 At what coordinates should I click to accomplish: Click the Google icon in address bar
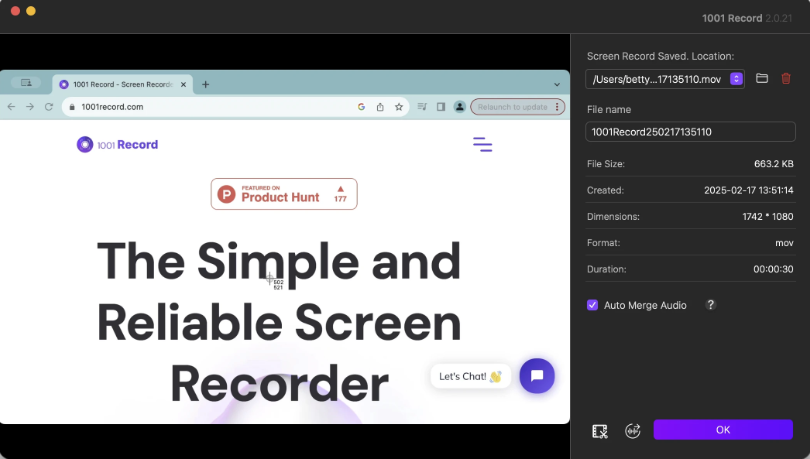tap(361, 107)
